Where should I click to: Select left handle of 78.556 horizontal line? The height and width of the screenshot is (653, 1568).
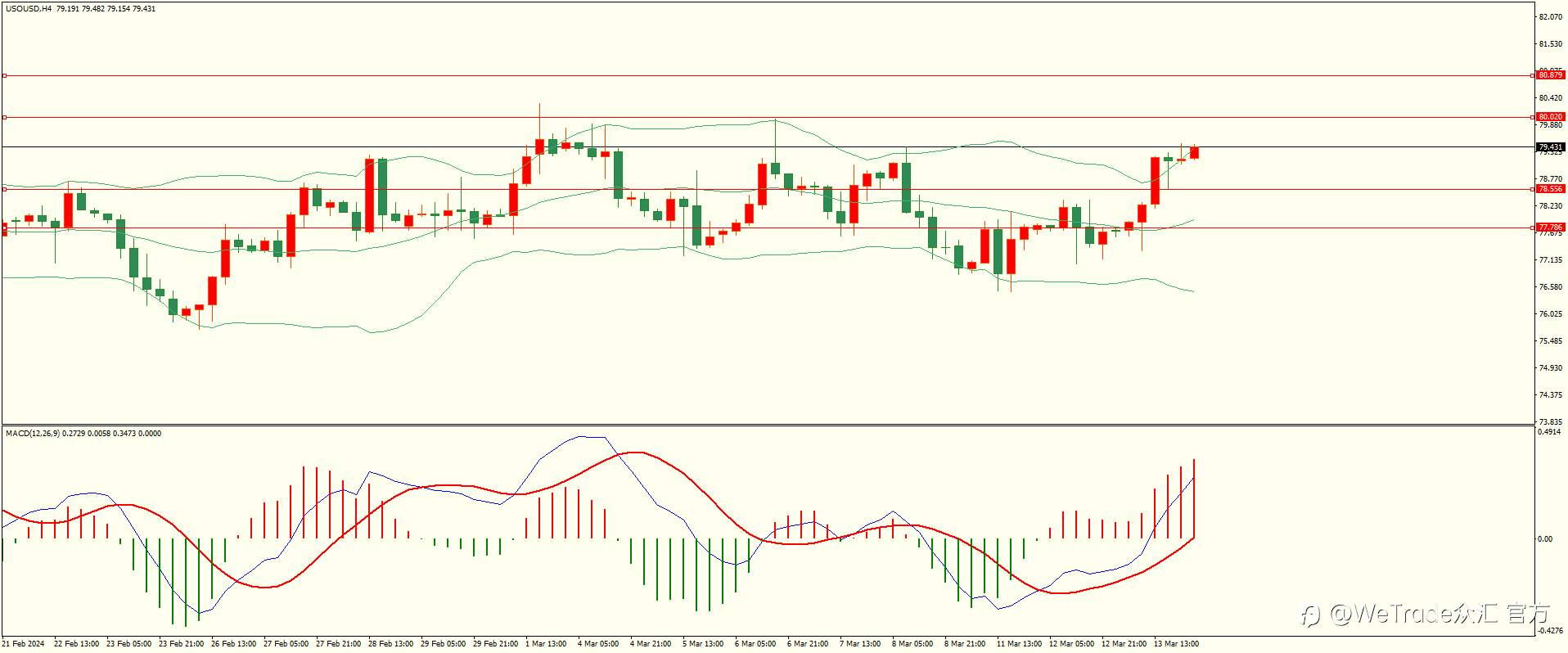(4, 189)
